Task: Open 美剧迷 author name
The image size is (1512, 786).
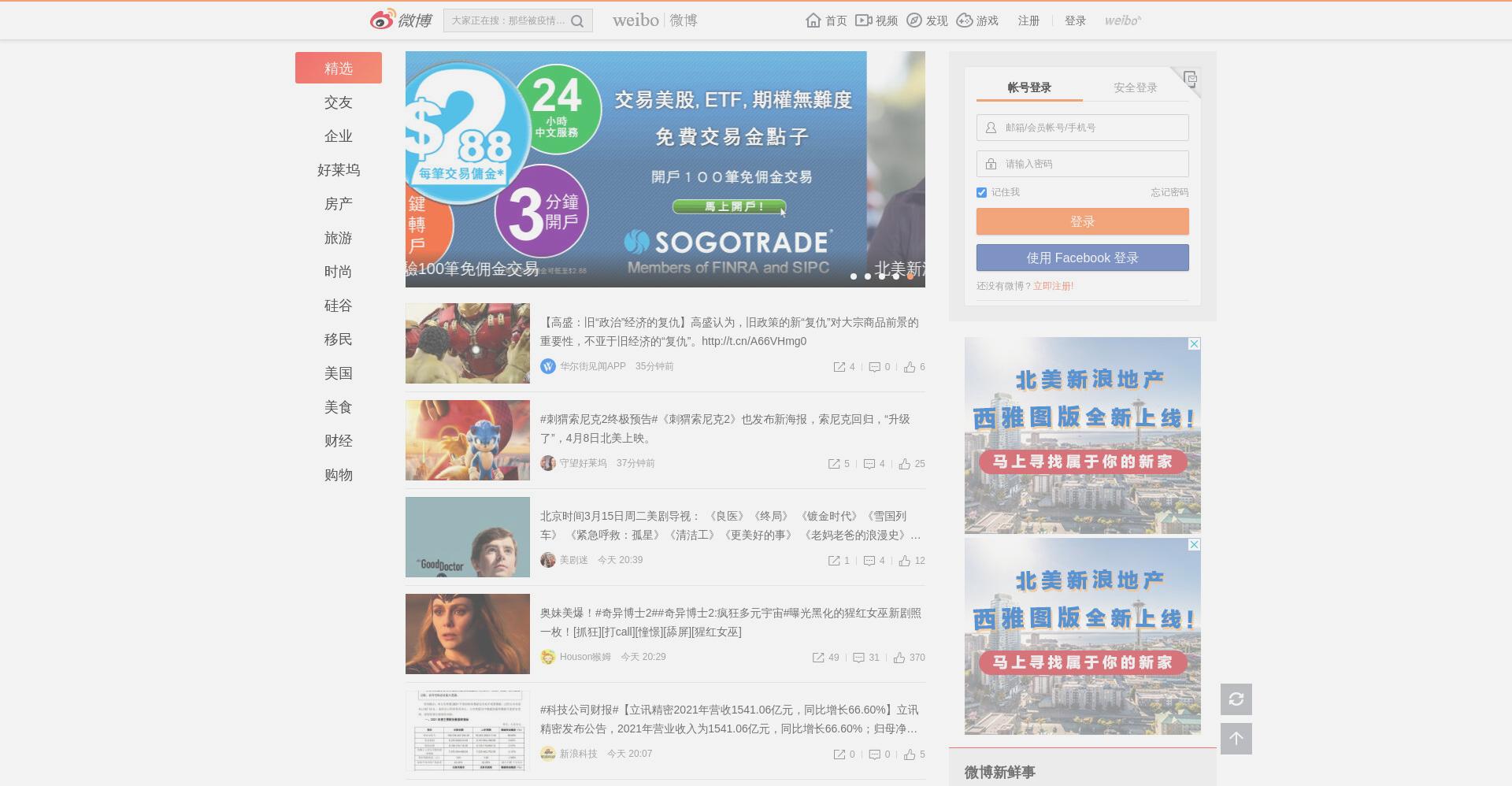Action: point(574,560)
